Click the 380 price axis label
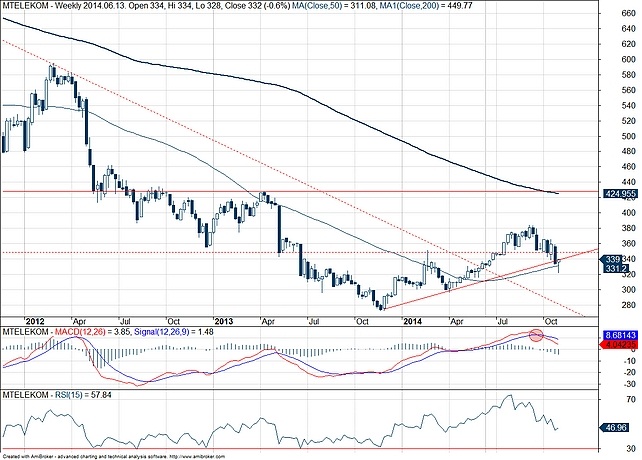This screenshot has height=460, width=642. pos(628,229)
